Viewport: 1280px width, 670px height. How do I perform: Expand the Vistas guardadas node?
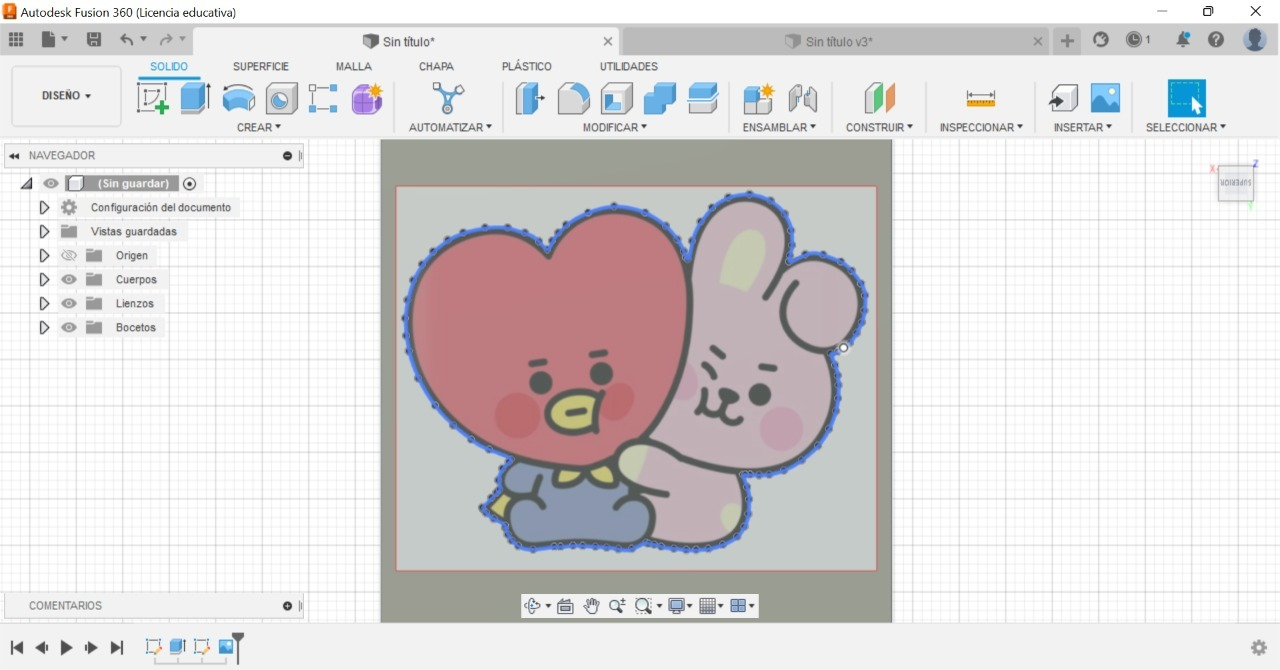pos(44,232)
